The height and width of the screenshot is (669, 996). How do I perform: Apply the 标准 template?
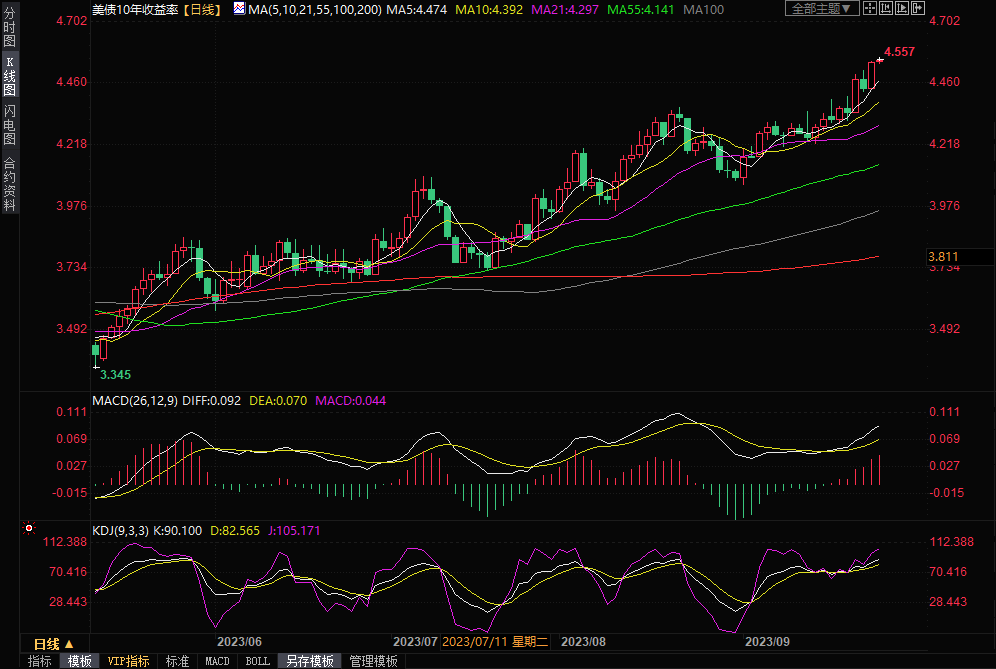(177, 661)
